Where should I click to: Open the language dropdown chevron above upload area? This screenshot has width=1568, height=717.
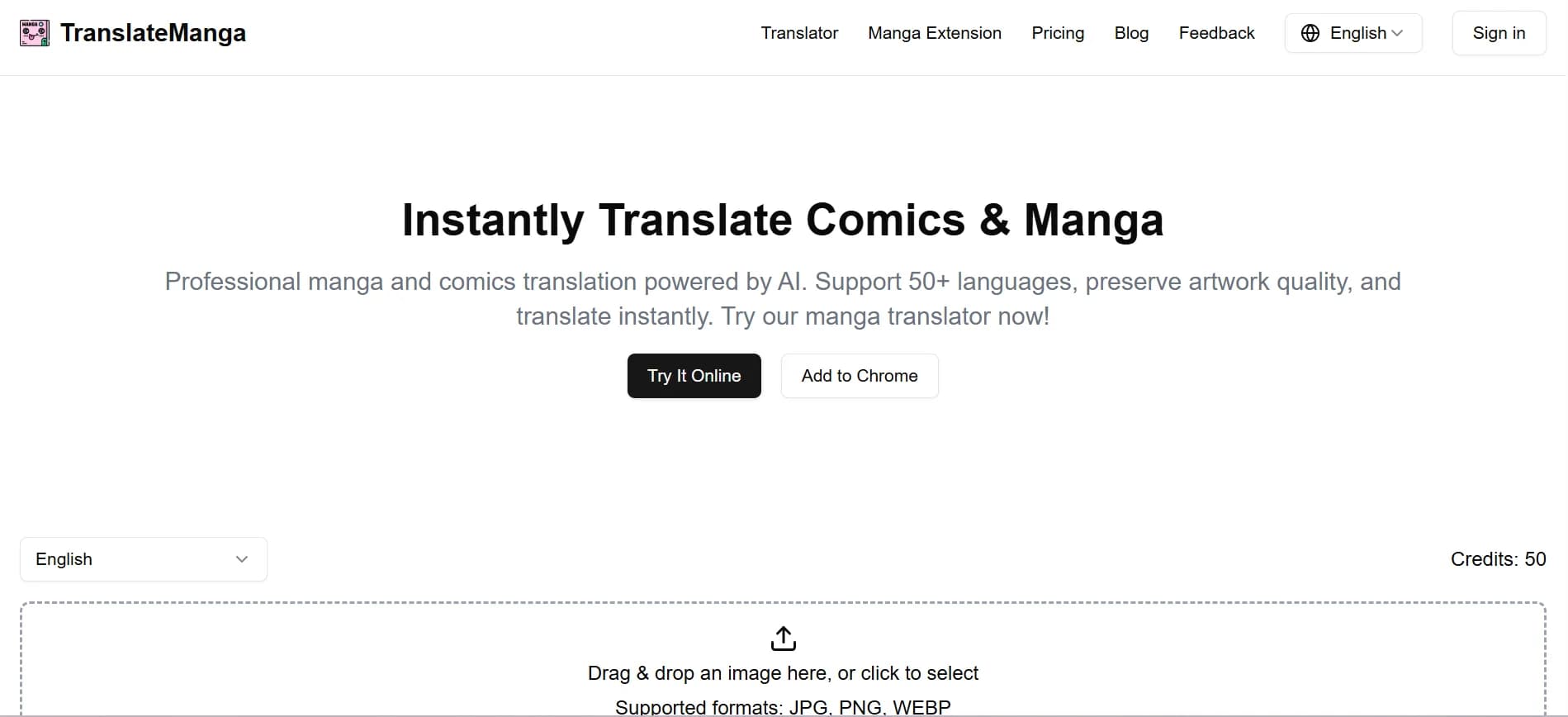(241, 559)
